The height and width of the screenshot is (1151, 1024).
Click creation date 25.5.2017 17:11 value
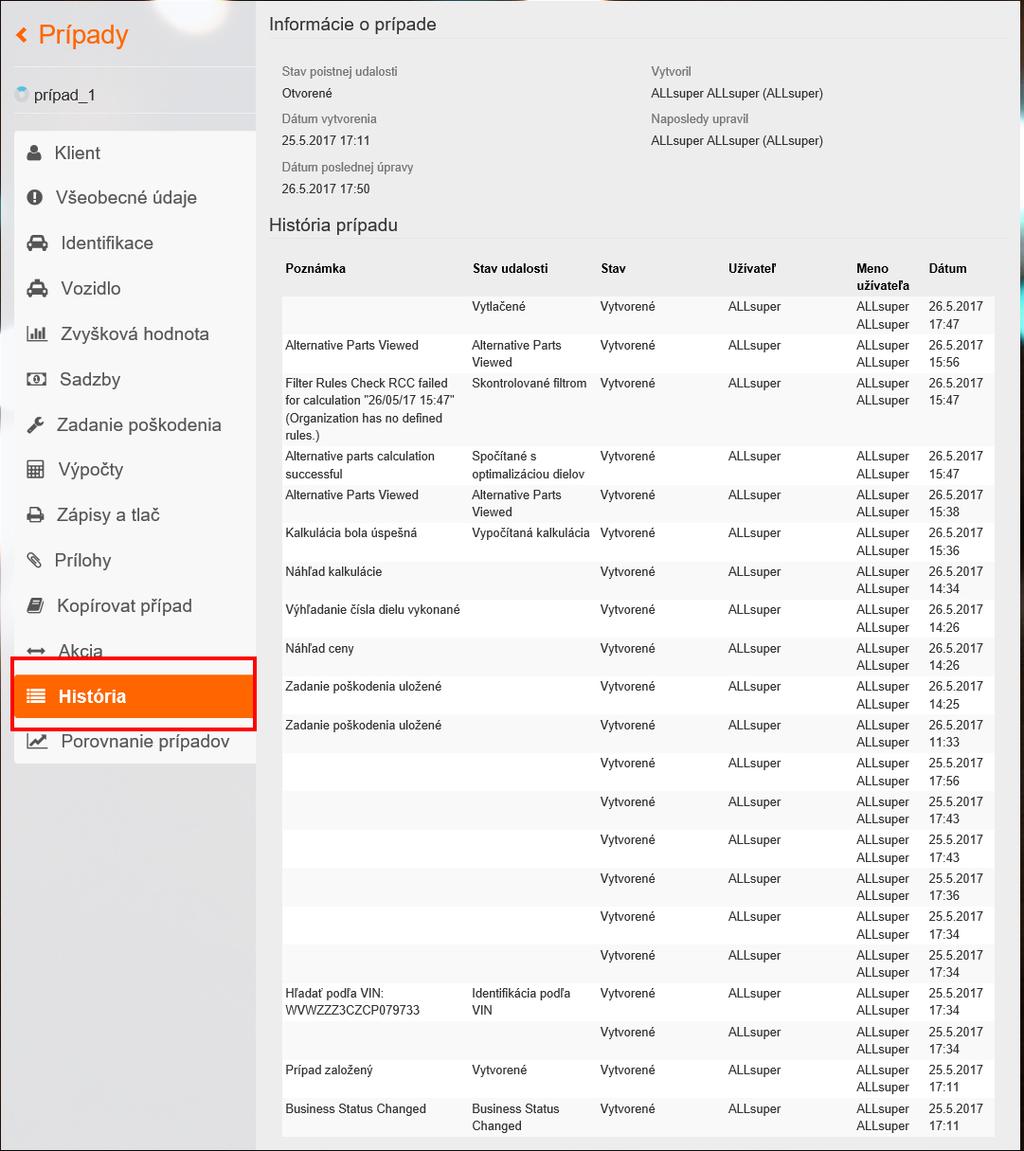point(326,140)
